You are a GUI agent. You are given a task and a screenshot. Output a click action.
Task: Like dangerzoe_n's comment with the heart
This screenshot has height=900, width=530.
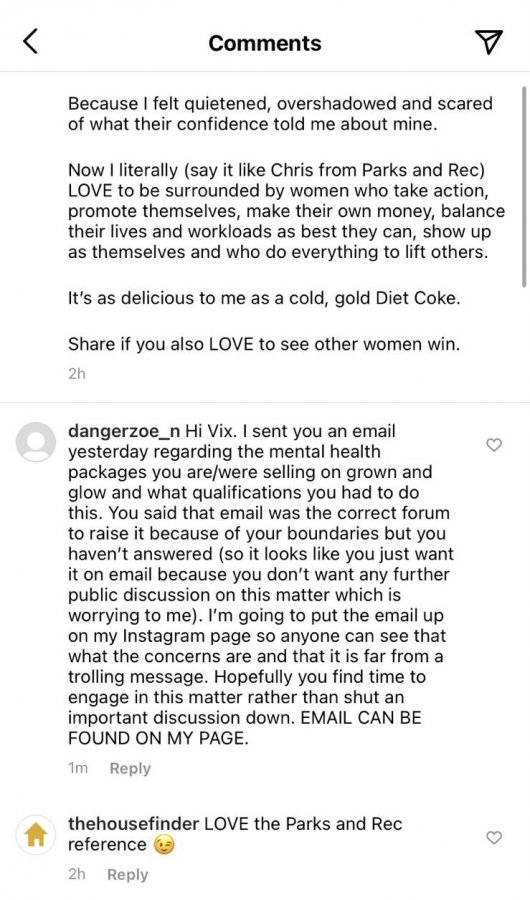494,444
